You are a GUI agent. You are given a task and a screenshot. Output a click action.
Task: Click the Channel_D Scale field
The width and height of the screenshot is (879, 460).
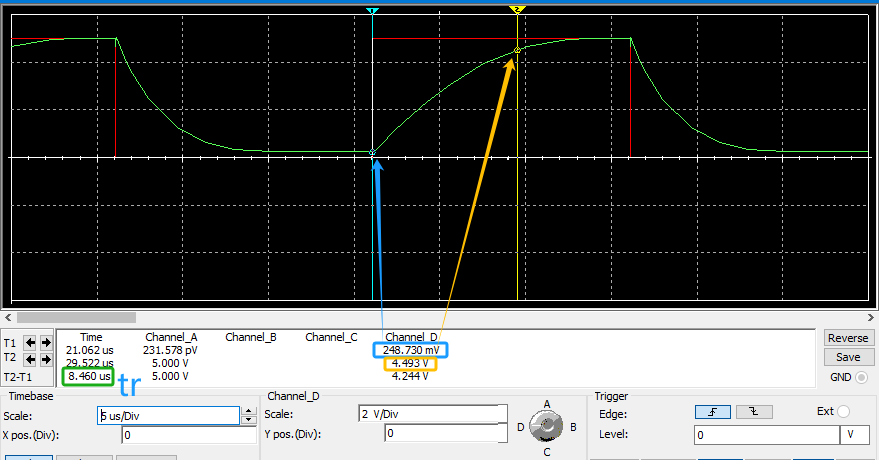433,413
